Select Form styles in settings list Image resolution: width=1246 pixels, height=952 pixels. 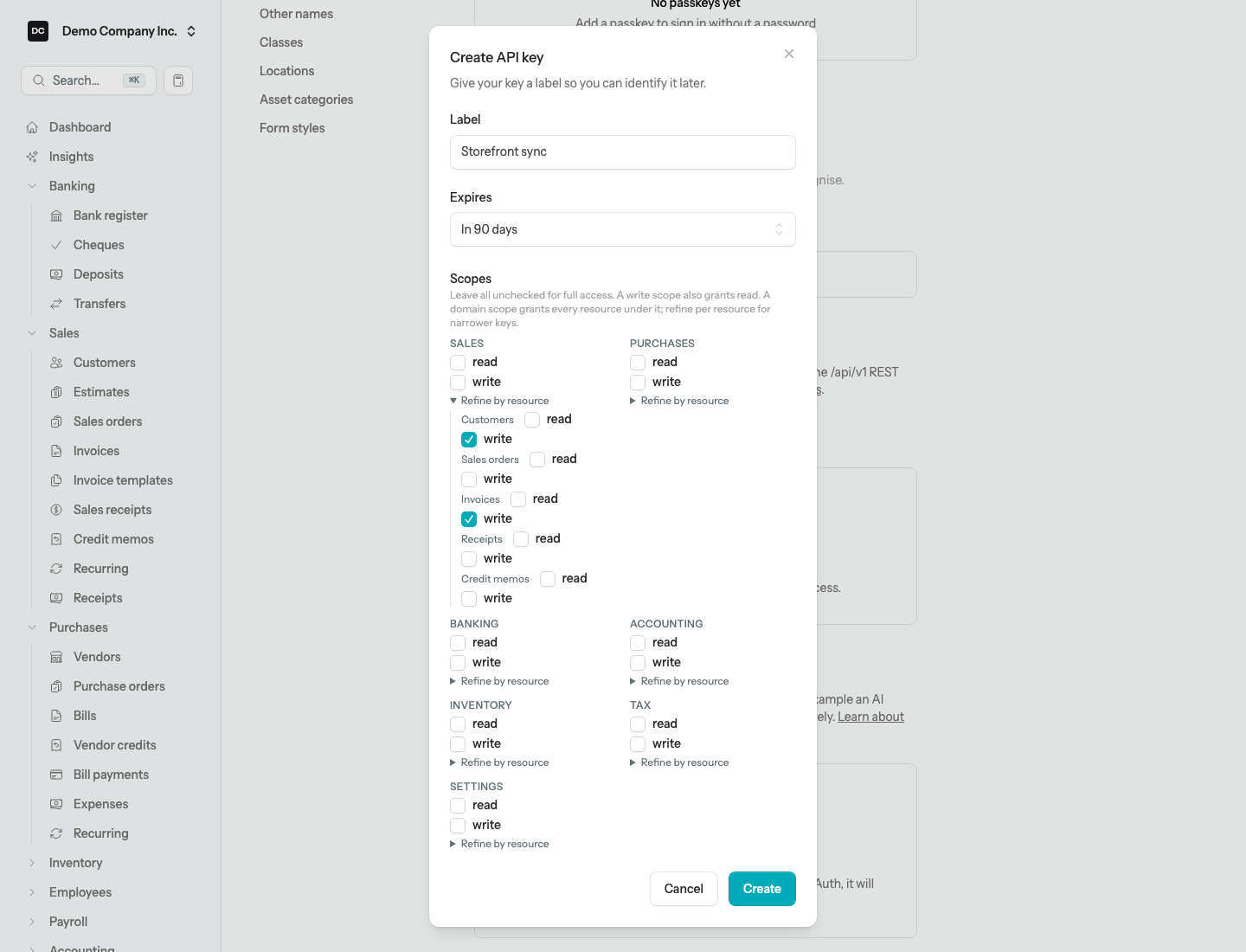click(292, 128)
